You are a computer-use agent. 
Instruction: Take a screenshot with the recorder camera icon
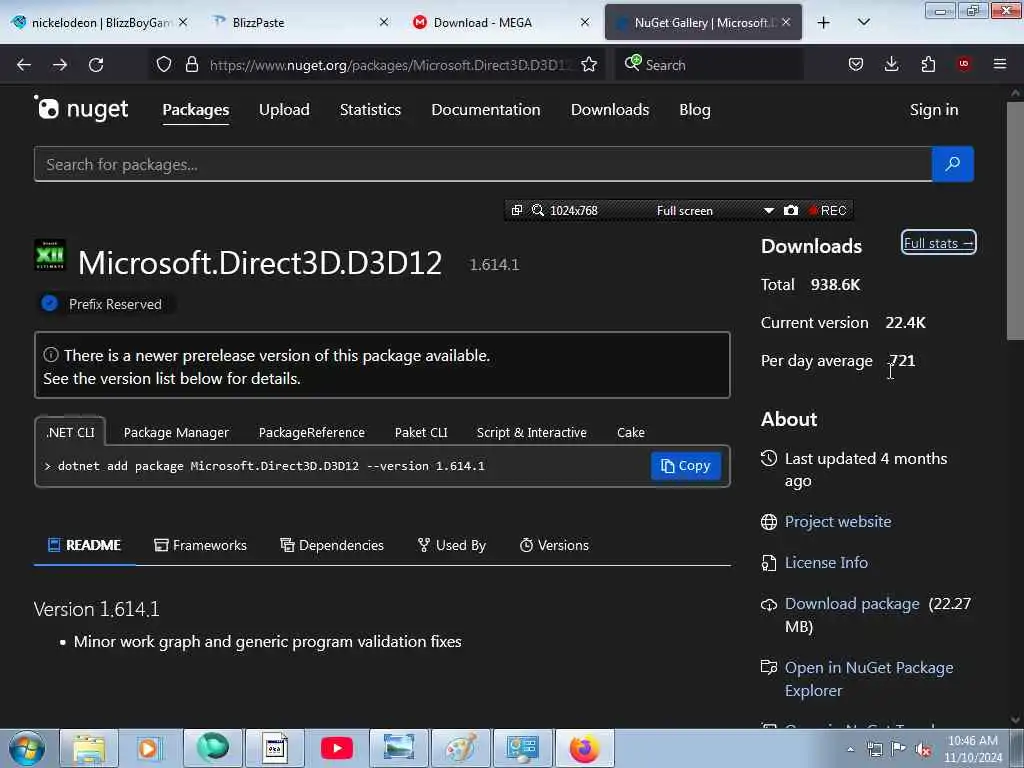[791, 210]
